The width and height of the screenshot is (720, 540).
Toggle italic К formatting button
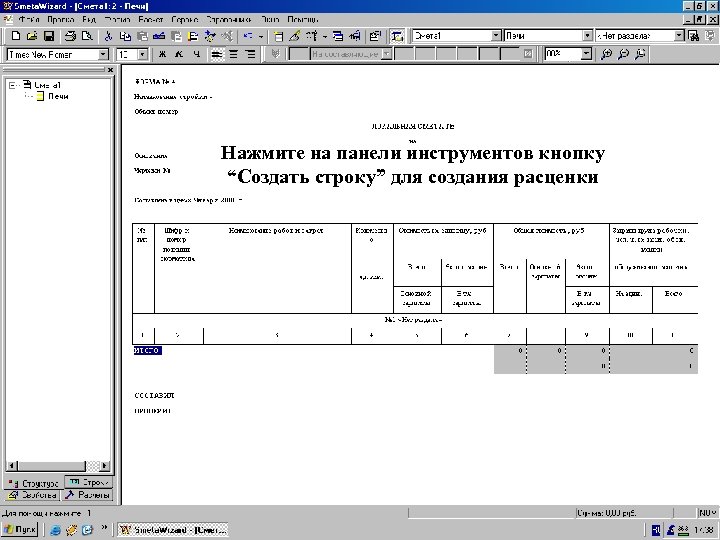coord(179,54)
